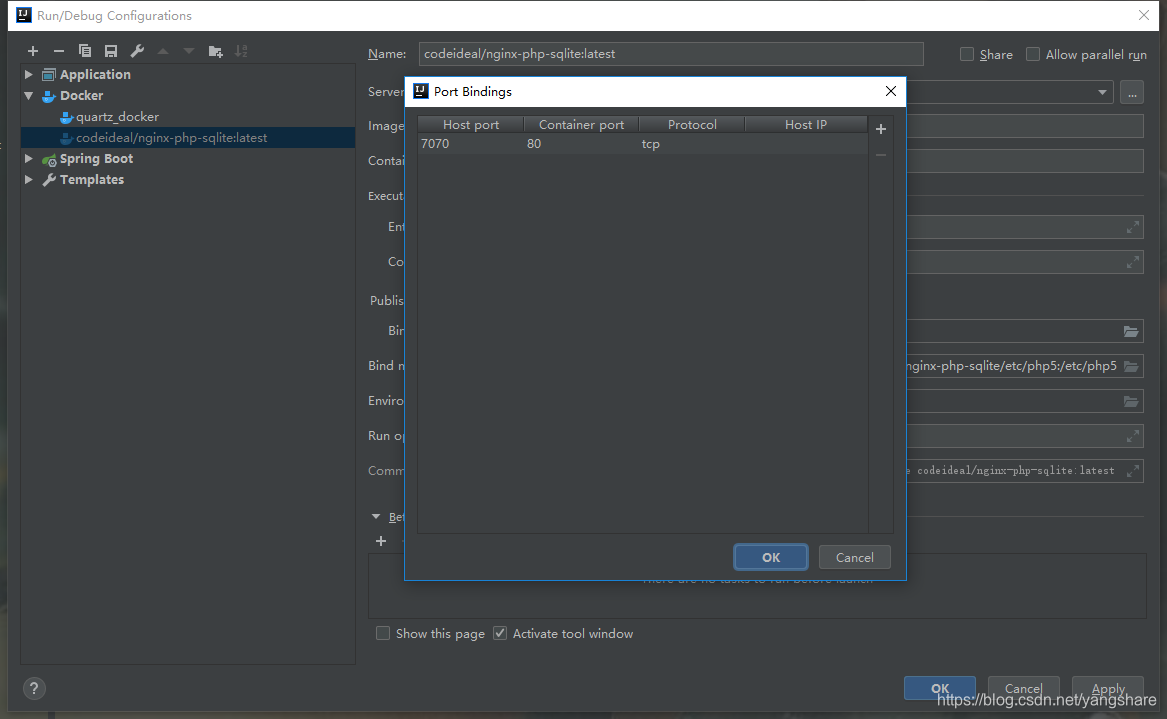Viewport: 1167px width, 719px height.
Task: Open folder icon for Bind mounts field
Action: (x=1131, y=366)
